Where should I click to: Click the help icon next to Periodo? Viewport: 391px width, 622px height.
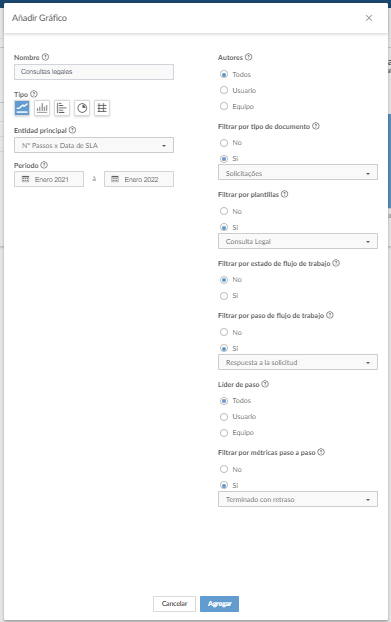[44, 165]
